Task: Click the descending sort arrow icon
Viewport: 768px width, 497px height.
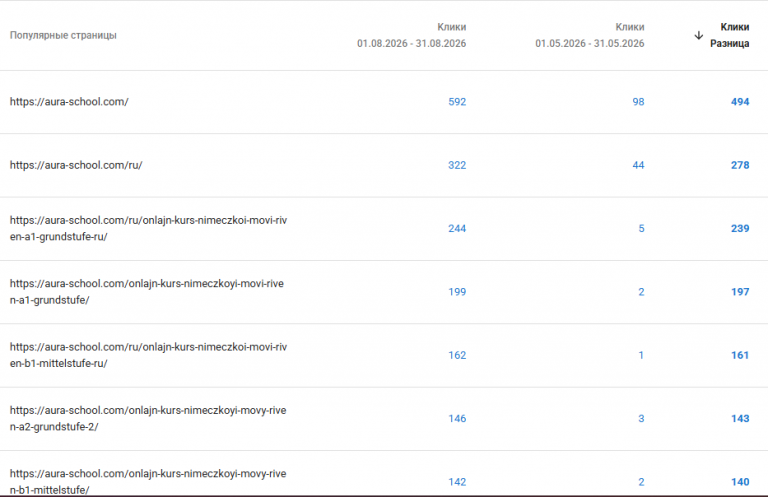Action: [699, 35]
